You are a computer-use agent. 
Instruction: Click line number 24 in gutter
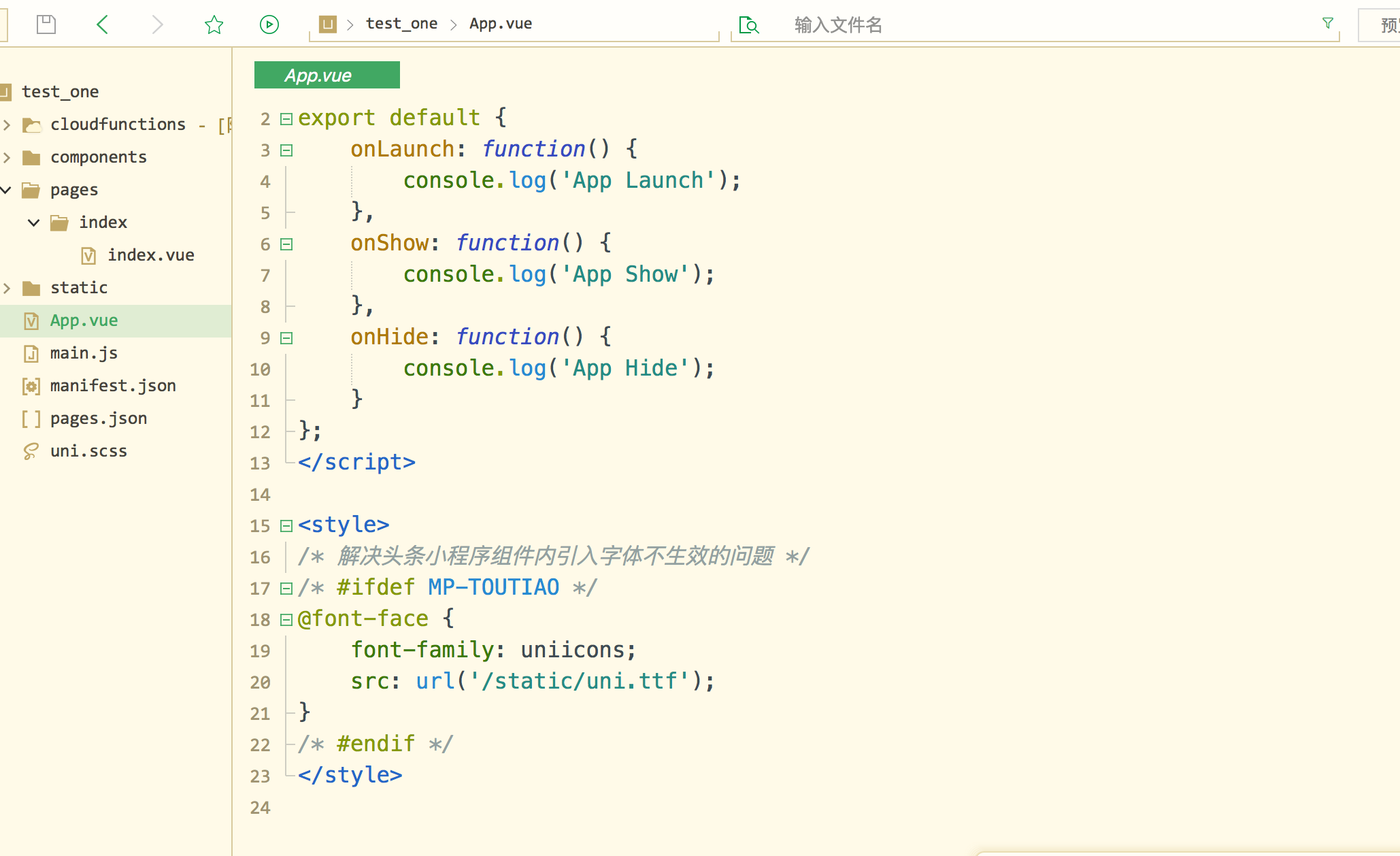[x=260, y=808]
